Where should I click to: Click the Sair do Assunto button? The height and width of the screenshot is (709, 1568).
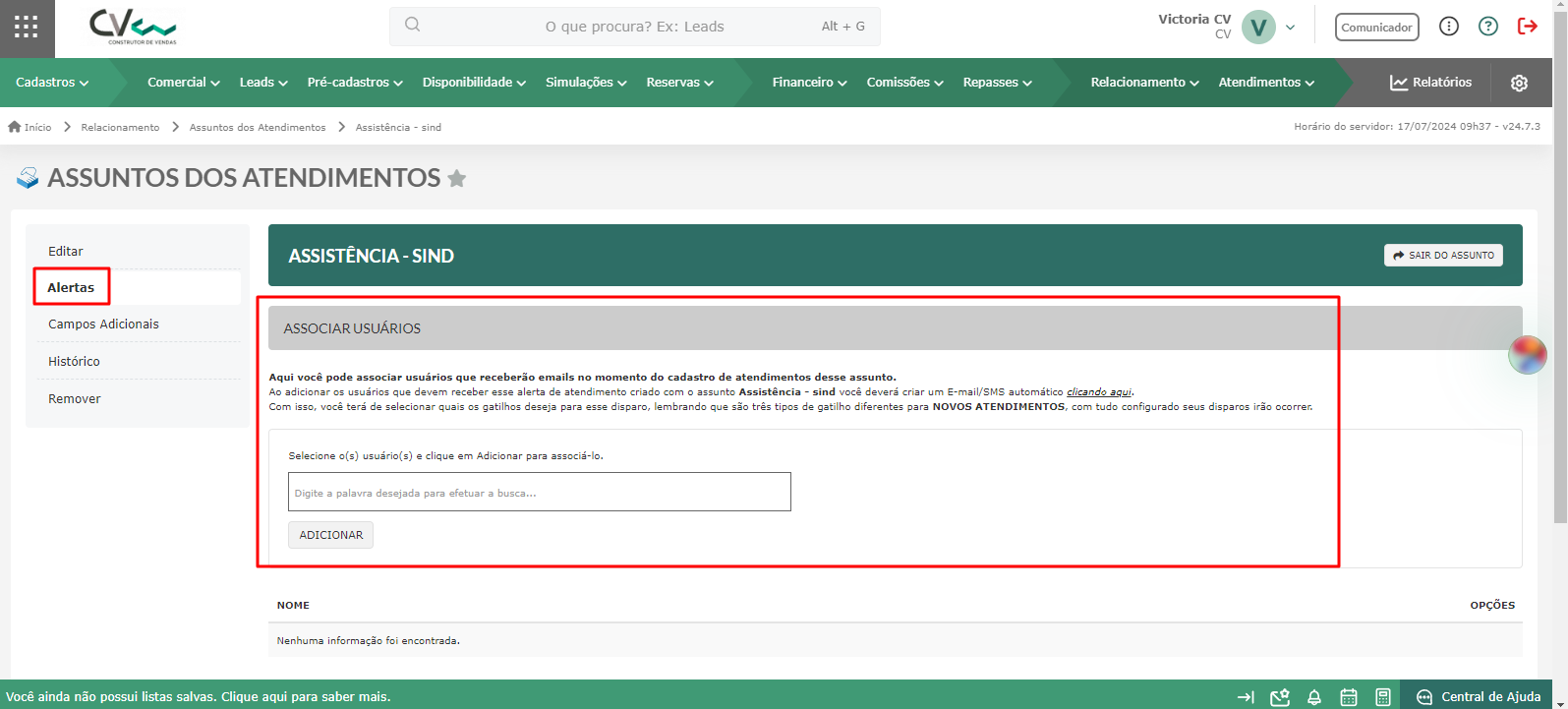pyautogui.click(x=1443, y=255)
